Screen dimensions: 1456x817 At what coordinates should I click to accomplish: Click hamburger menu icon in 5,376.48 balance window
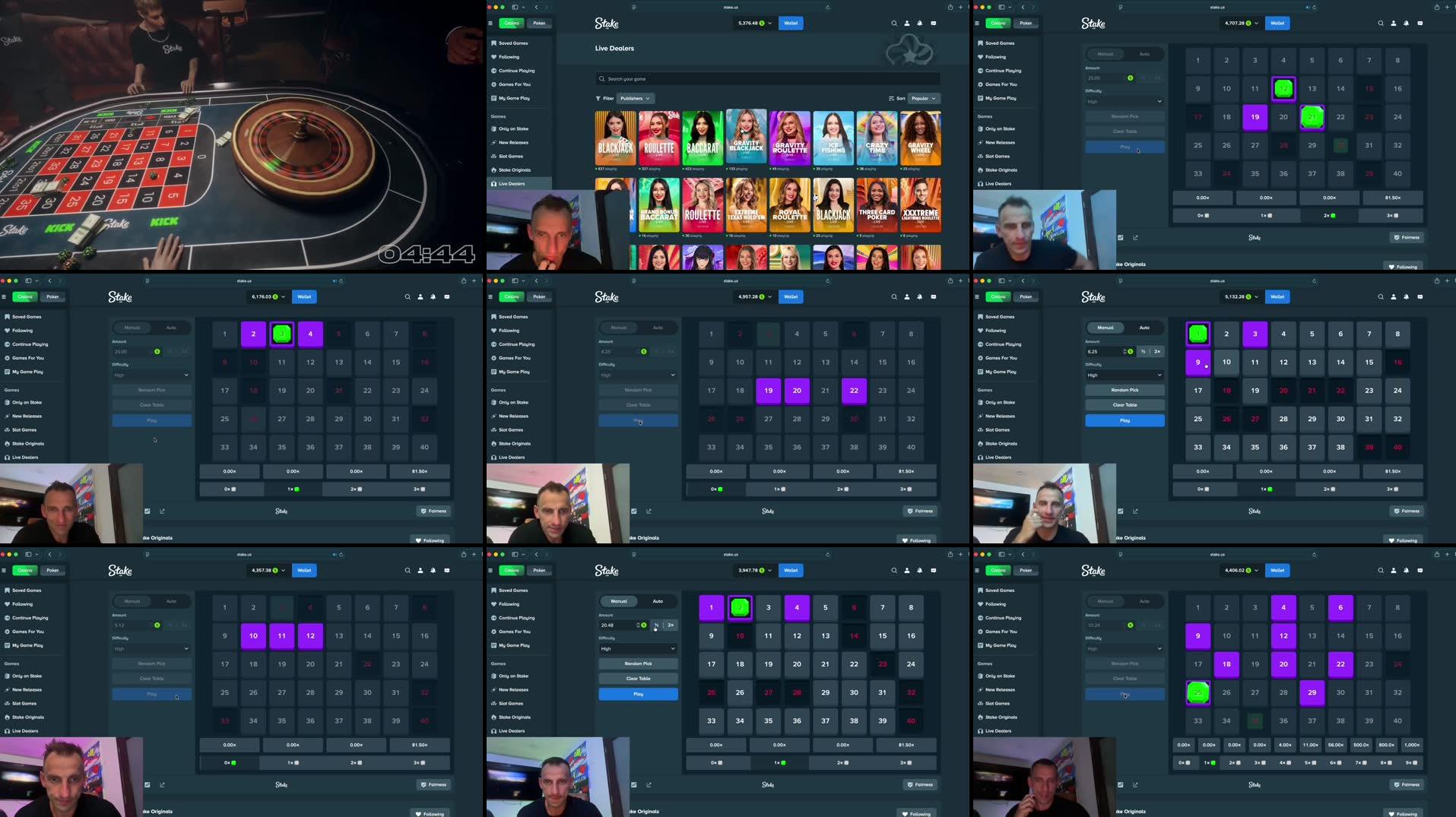(490, 24)
